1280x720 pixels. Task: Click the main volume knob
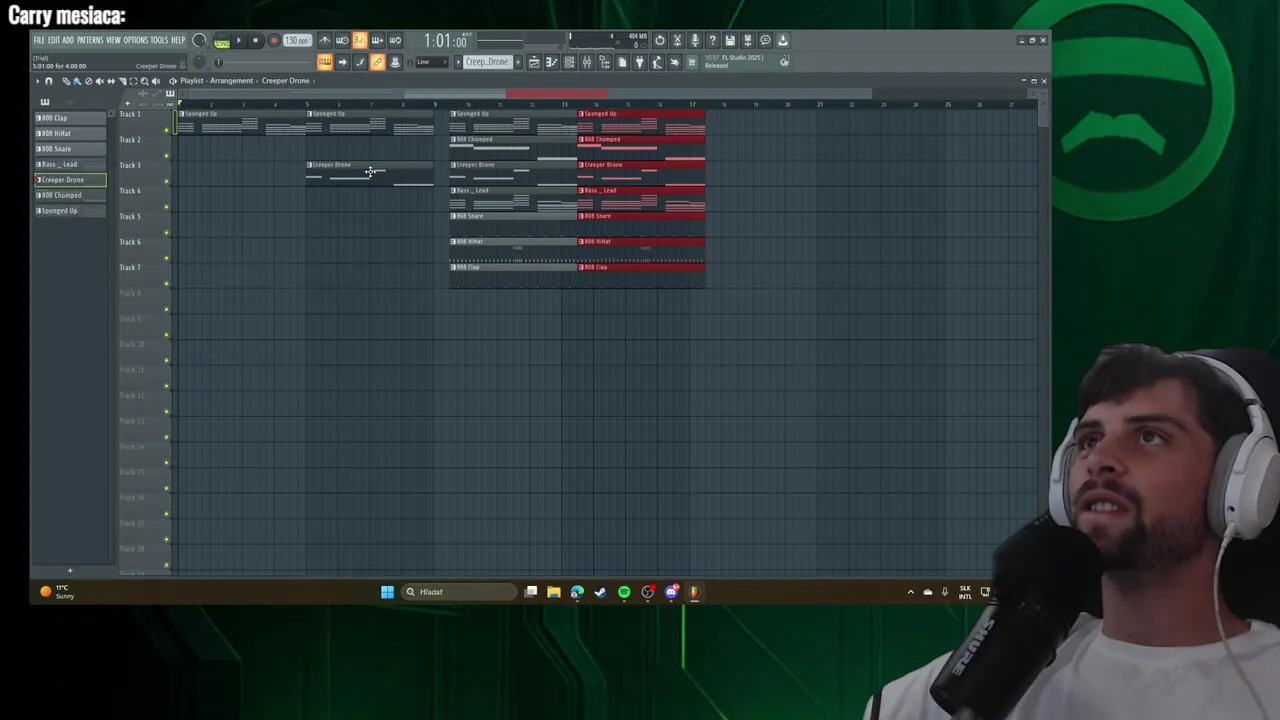pyautogui.click(x=199, y=41)
